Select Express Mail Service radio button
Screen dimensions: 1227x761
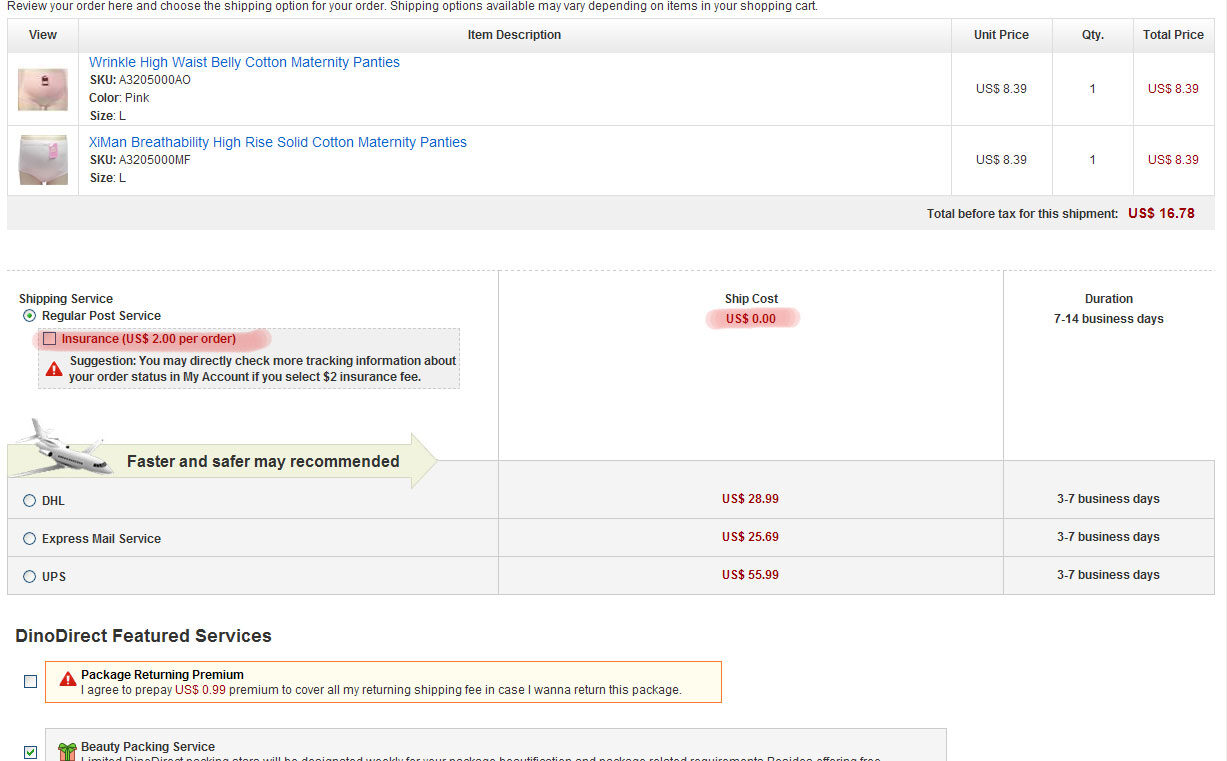[30, 539]
